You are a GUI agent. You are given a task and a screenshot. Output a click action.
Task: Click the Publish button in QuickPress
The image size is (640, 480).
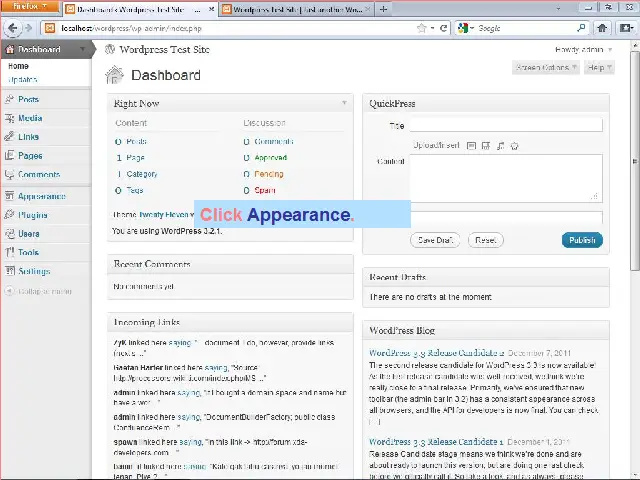pyautogui.click(x=582, y=240)
